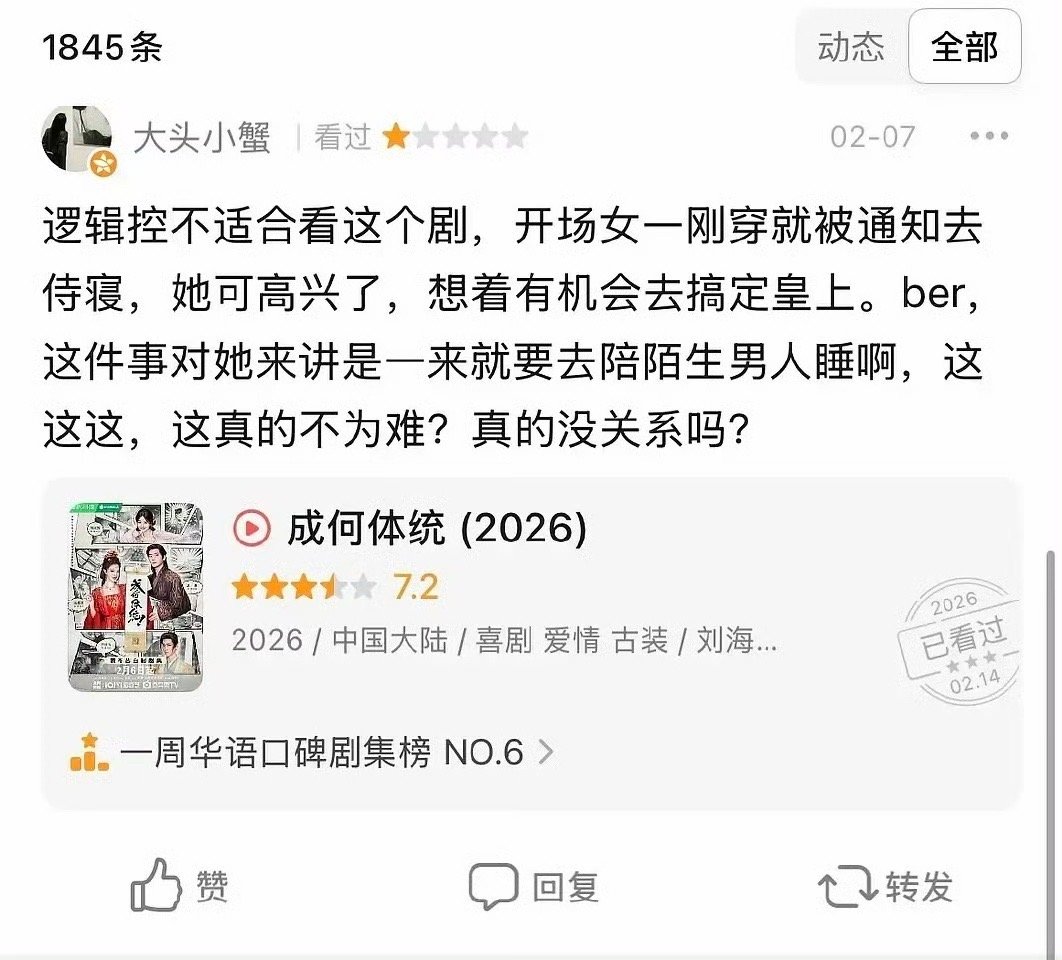Viewport: 1062px width, 960px height.
Task: Tap the user's profile avatar
Action: point(78,140)
